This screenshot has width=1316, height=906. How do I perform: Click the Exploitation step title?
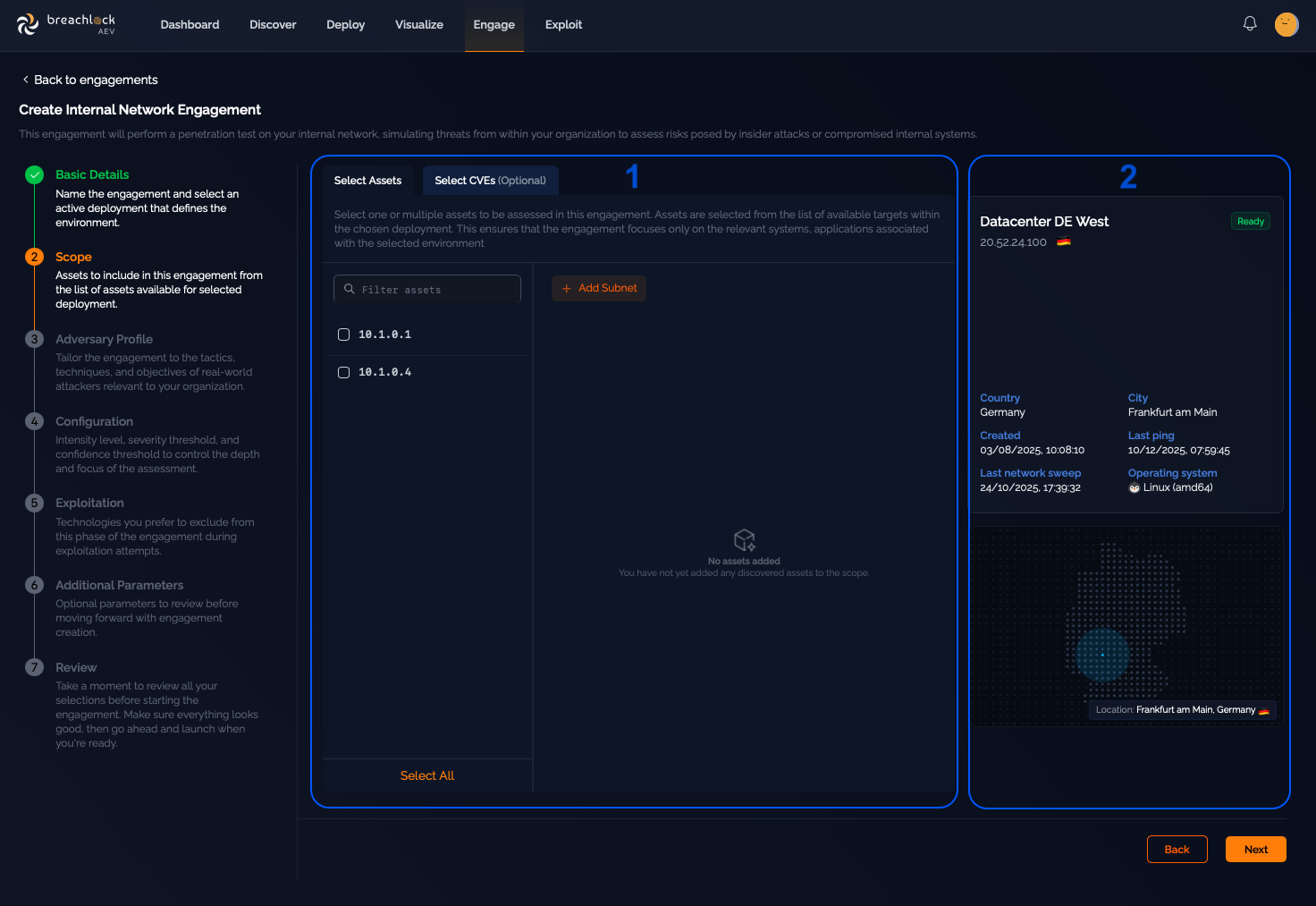pos(89,503)
